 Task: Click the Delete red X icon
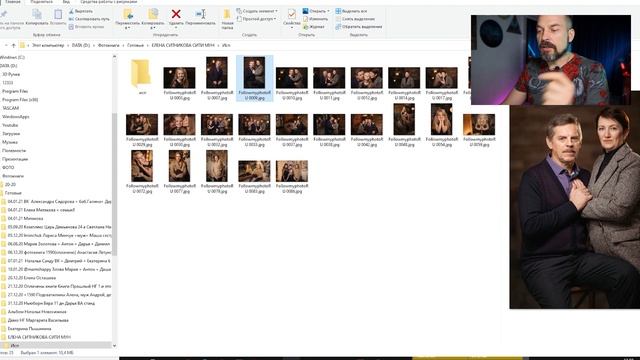pos(176,14)
